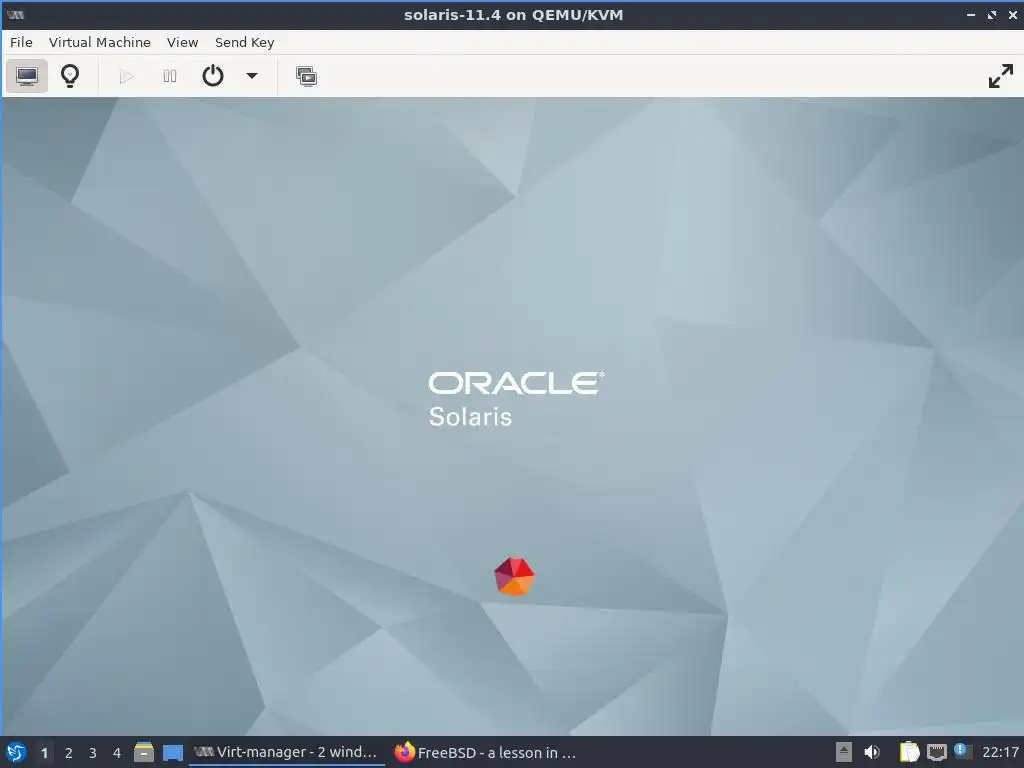1024x768 pixels.
Task: Click the blue show desktop icon
Action: [172, 752]
